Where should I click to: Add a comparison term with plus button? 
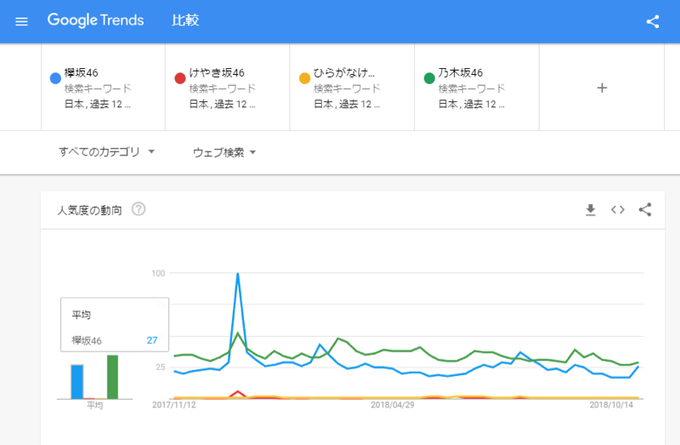point(602,88)
